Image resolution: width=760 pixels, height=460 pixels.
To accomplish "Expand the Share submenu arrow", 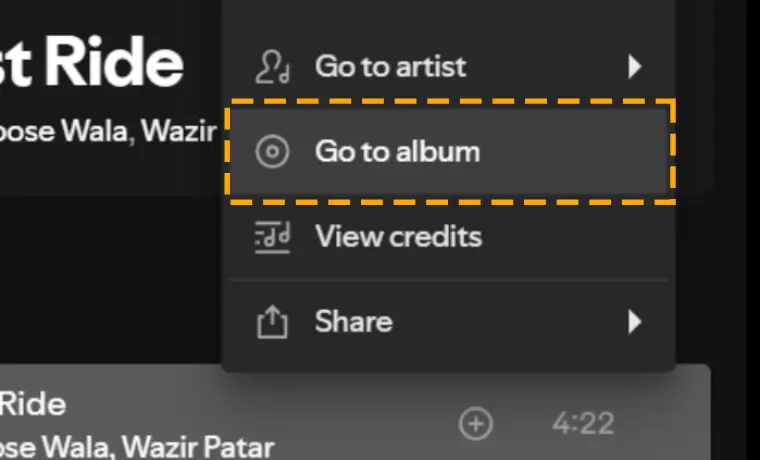I will 634,321.
